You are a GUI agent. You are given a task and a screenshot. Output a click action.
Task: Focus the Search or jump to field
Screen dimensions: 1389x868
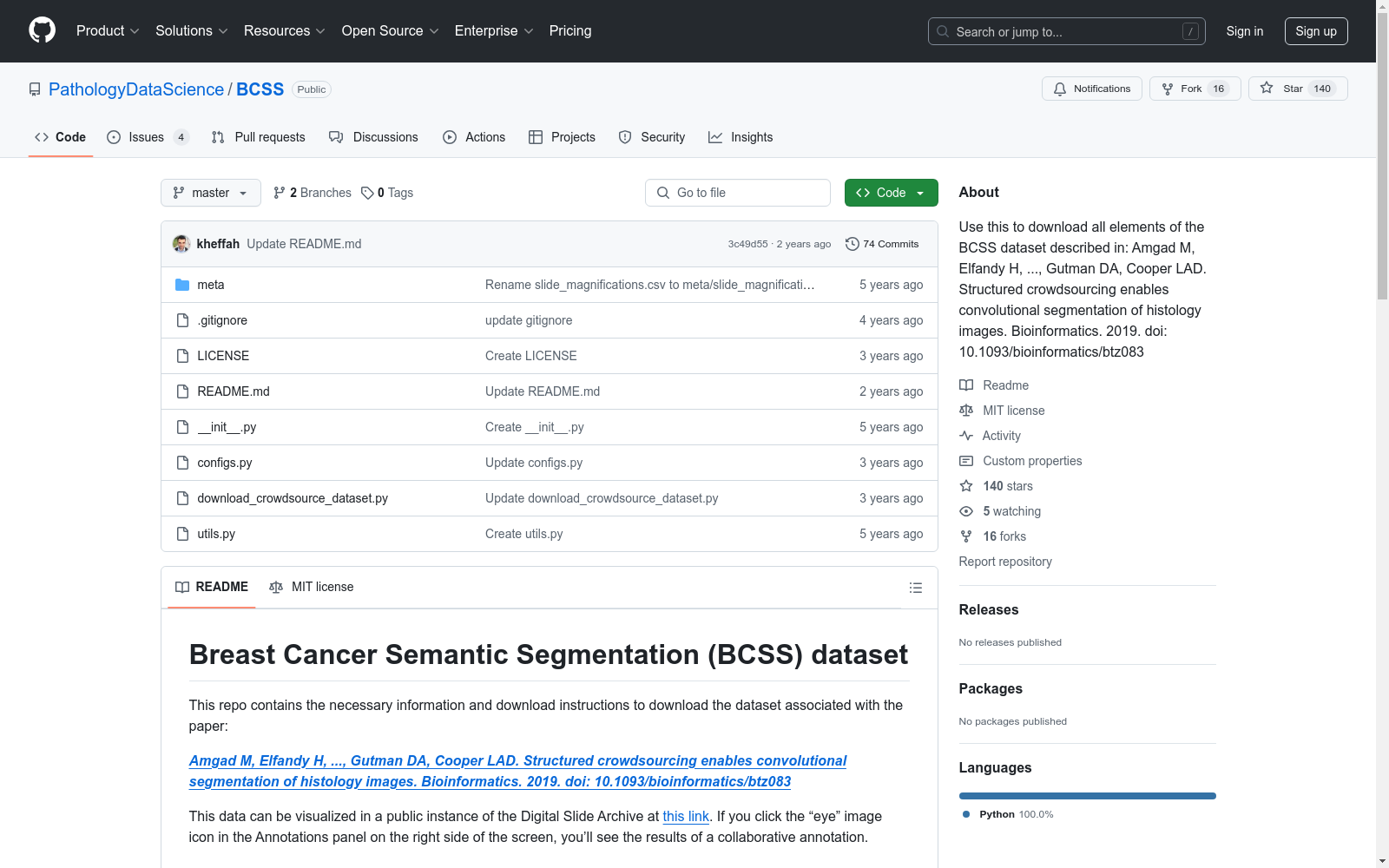pyautogui.click(x=1067, y=31)
